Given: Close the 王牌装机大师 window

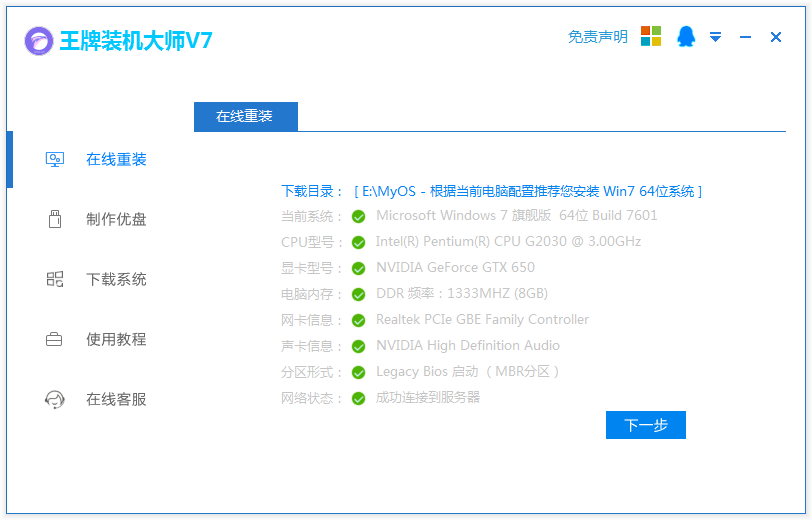Looking at the screenshot, I should pyautogui.click(x=776, y=37).
